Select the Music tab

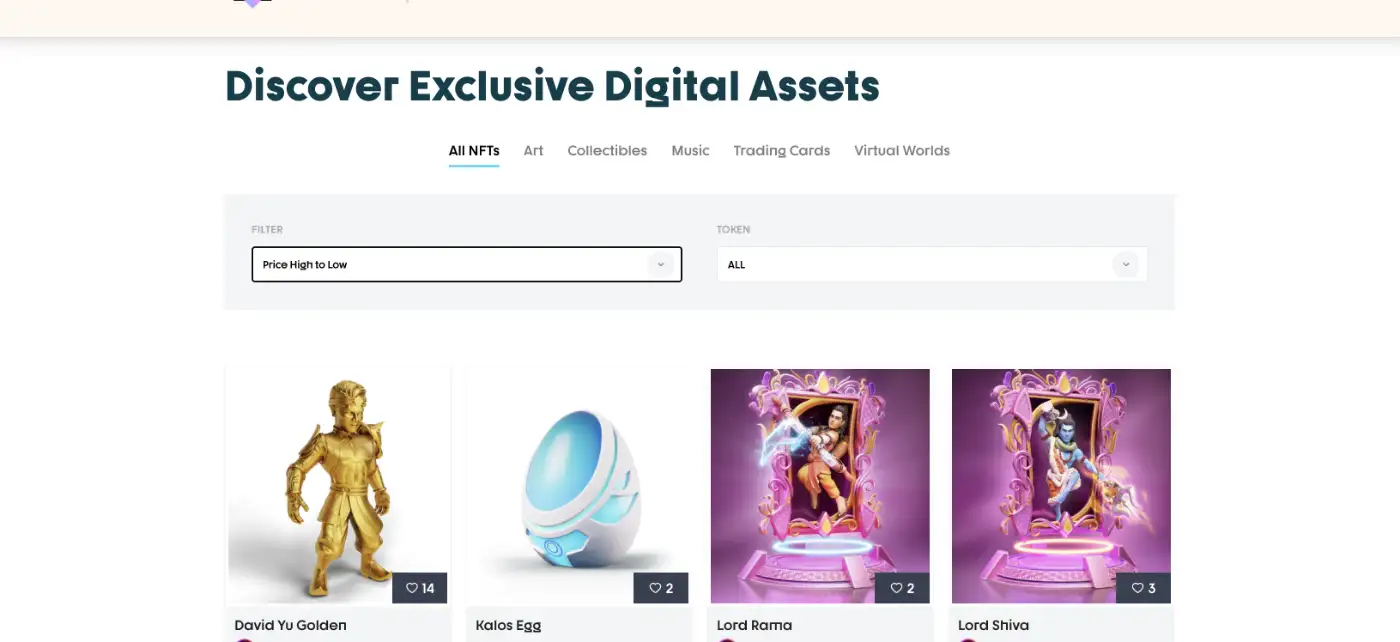[x=690, y=150]
